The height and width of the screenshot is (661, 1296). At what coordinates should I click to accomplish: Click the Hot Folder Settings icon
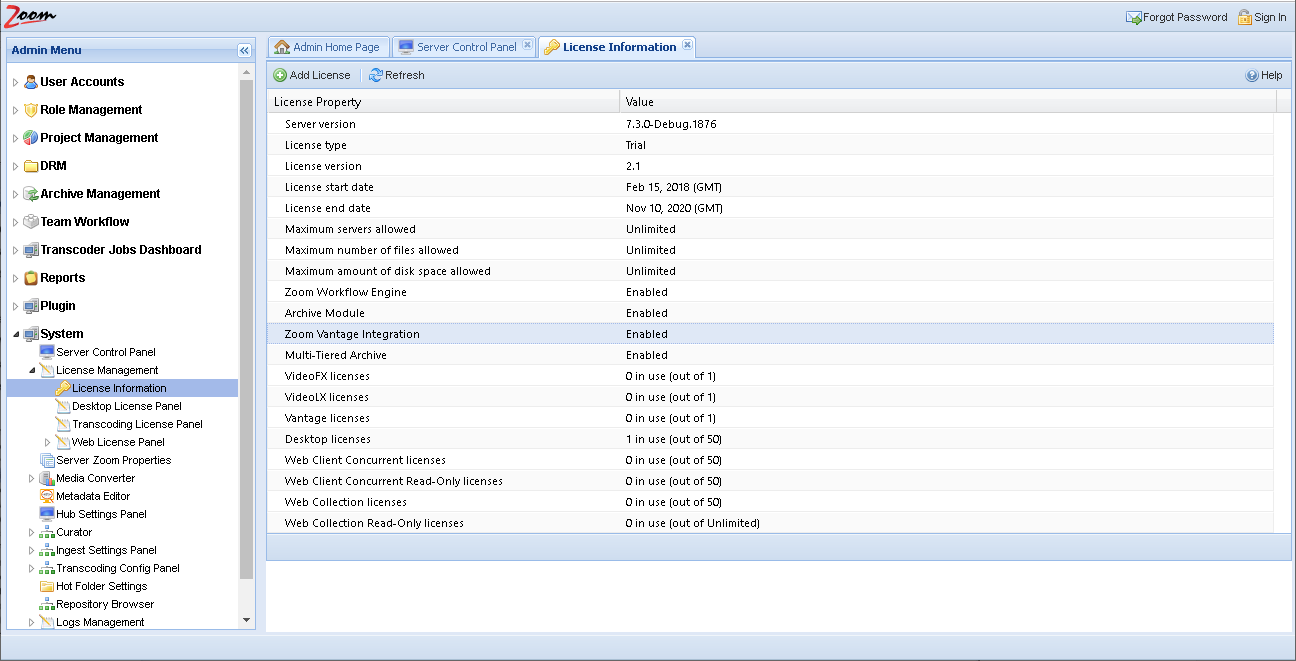(x=47, y=586)
